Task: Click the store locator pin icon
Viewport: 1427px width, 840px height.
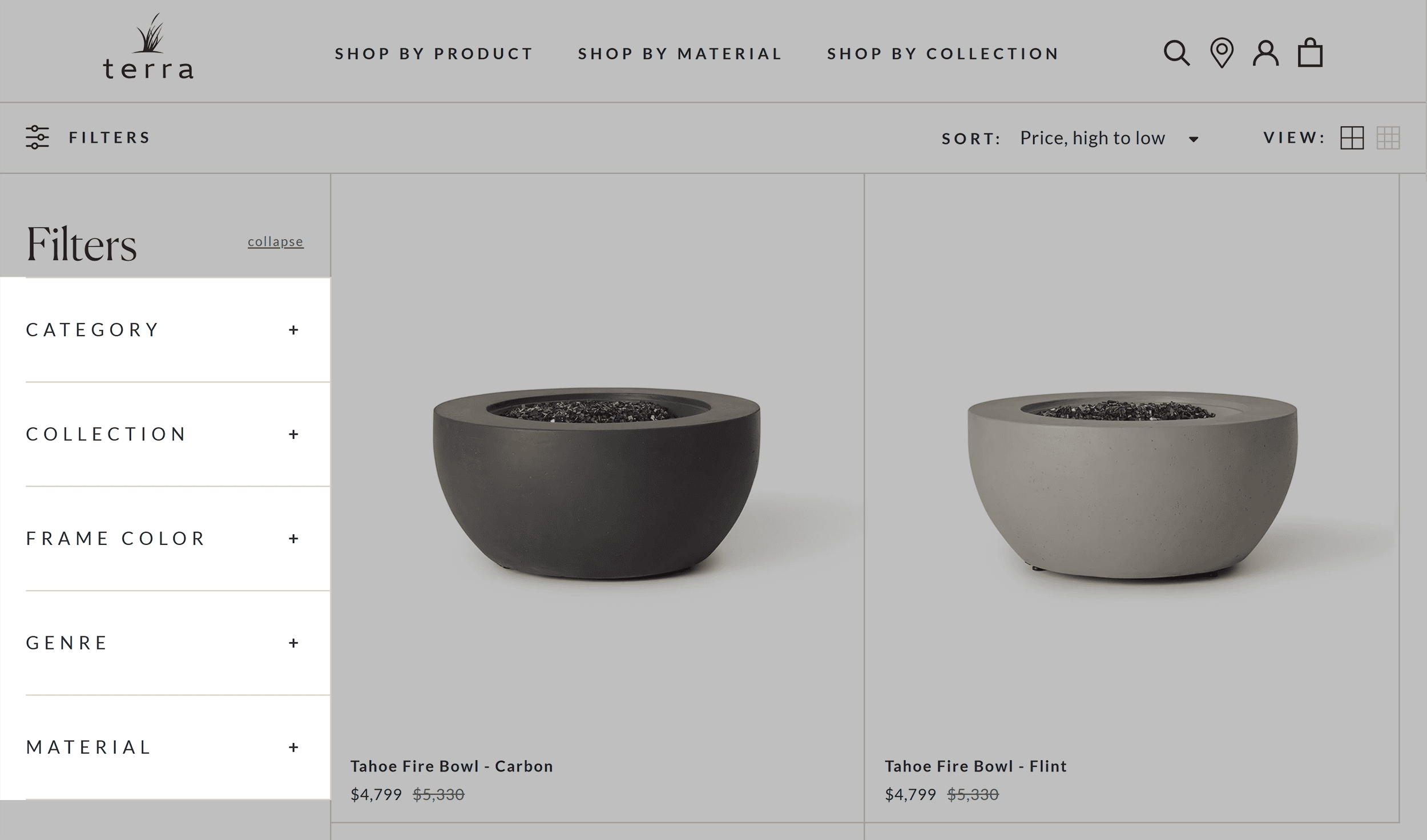Action: point(1222,53)
